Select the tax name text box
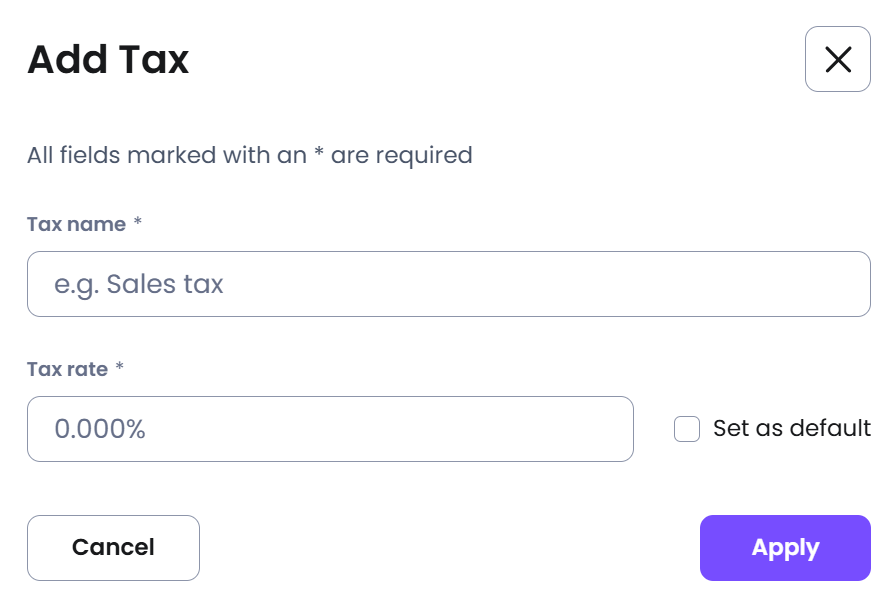894x605 pixels. 449,284
